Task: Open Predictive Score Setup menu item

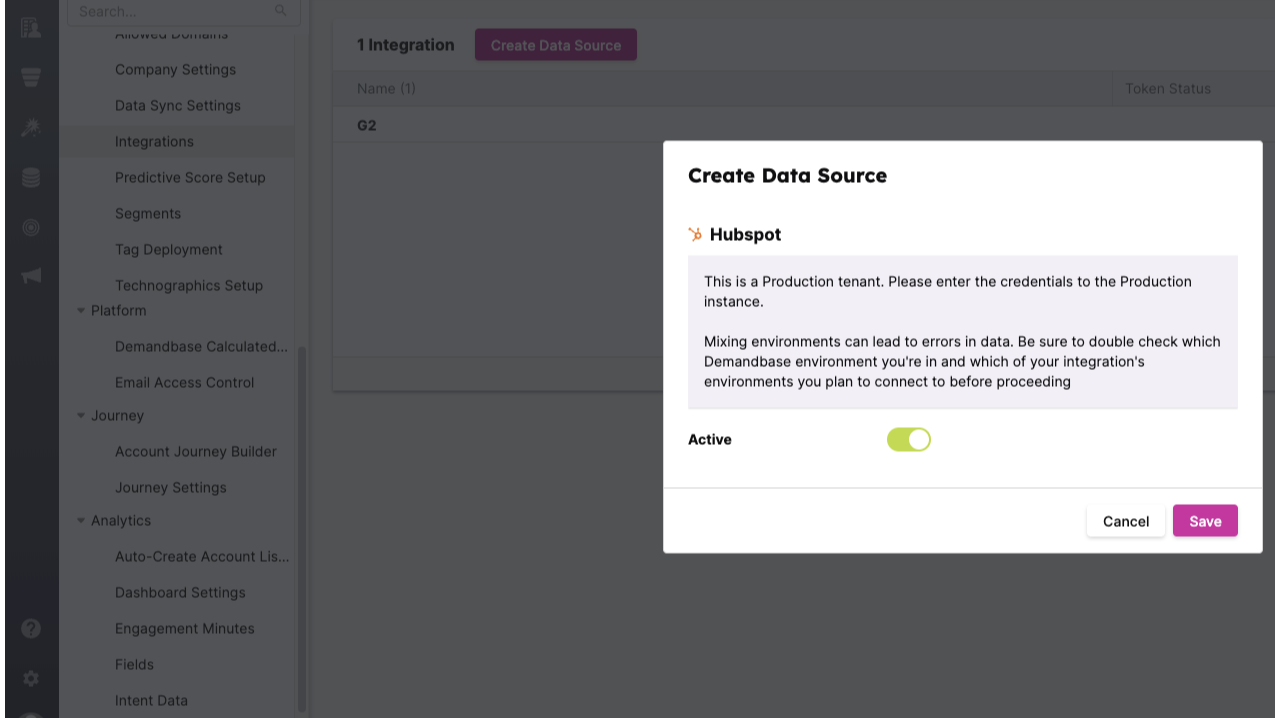Action: pyautogui.click(x=190, y=177)
